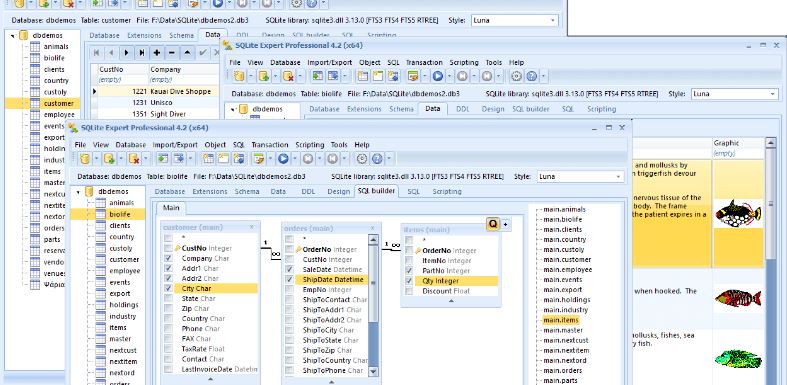Select the holdings table in front window tree

(124, 305)
